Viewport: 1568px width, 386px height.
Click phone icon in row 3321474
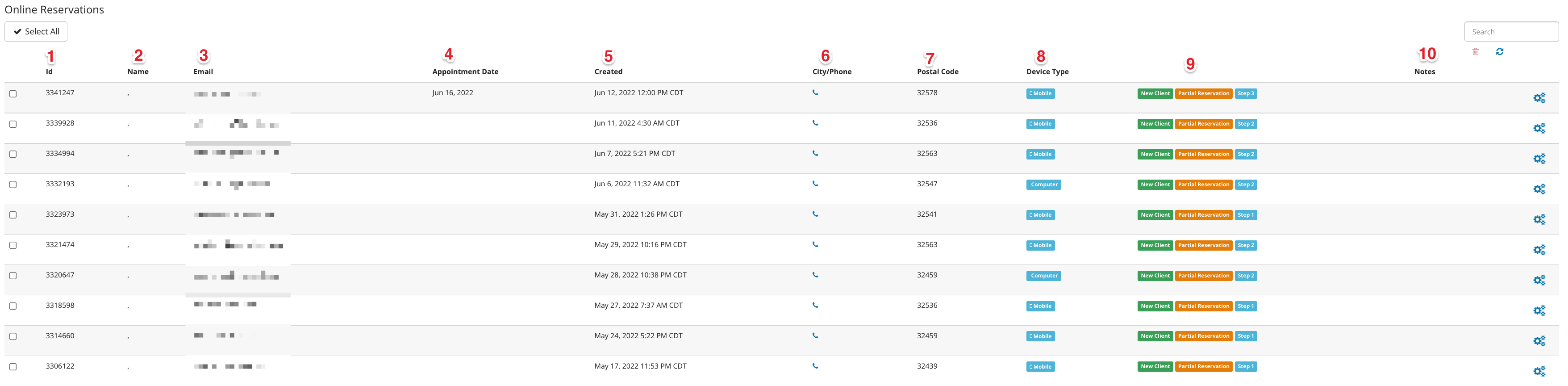tap(815, 245)
